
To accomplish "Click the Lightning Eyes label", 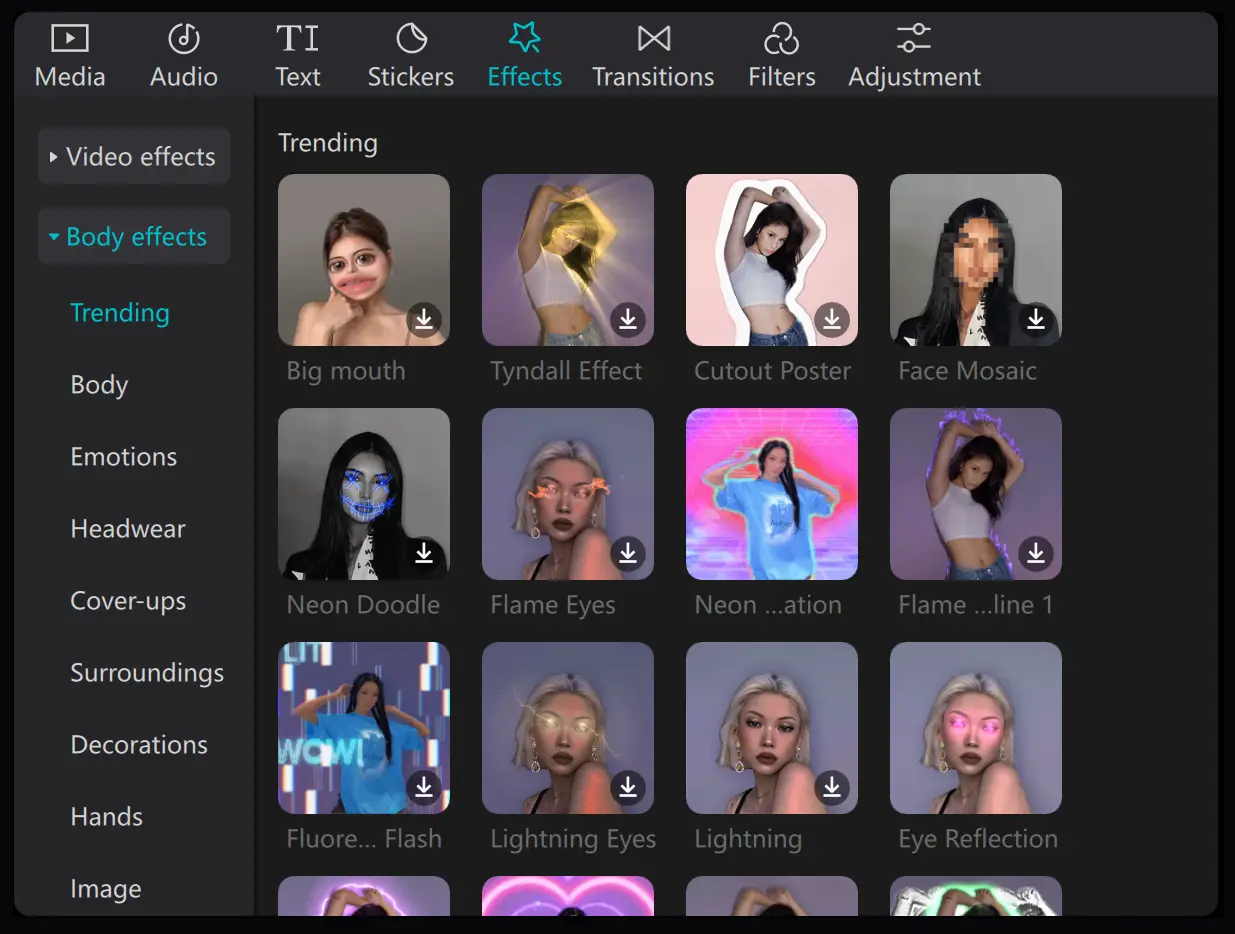I will [x=573, y=839].
